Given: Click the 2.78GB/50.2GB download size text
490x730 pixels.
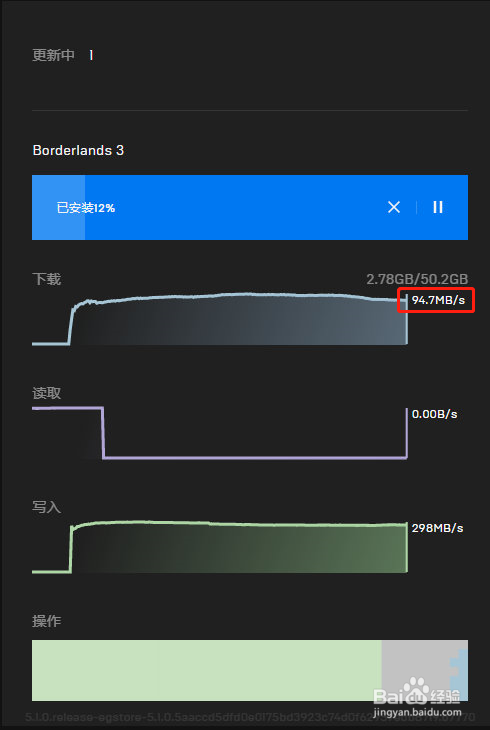Looking at the screenshot, I should [417, 279].
